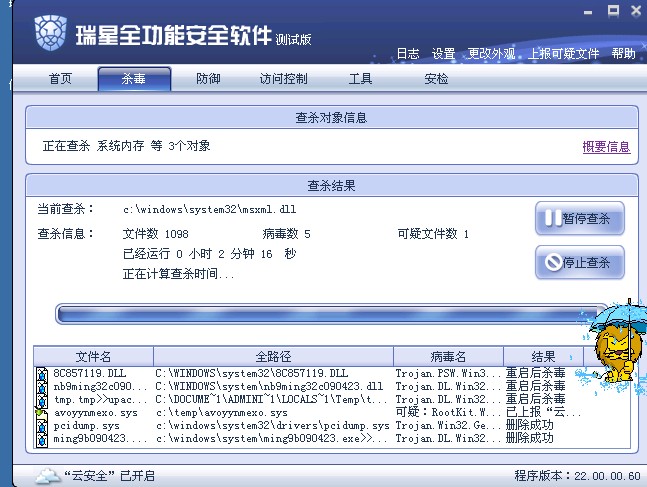Click the 文件数 1098 count
The width and height of the screenshot is (647, 487).
(156, 234)
